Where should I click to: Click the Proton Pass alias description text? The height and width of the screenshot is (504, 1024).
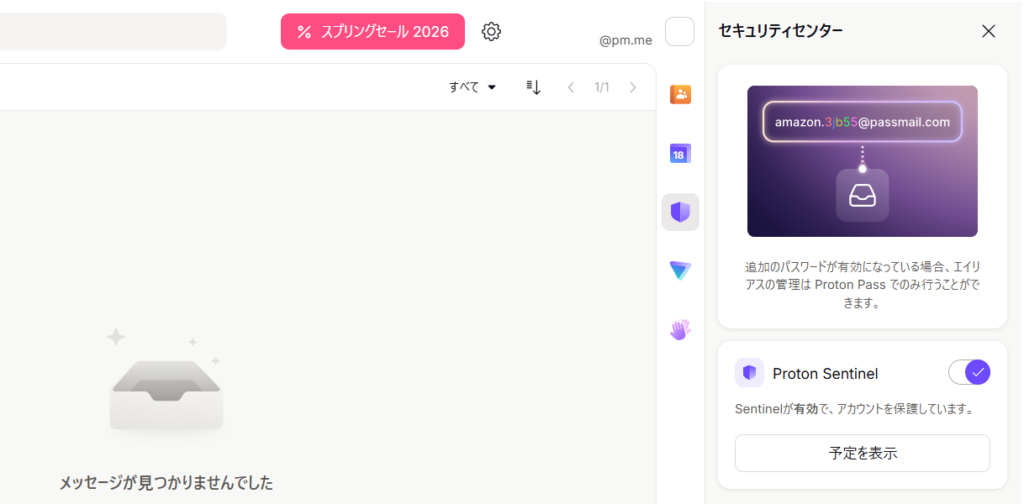pos(862,285)
